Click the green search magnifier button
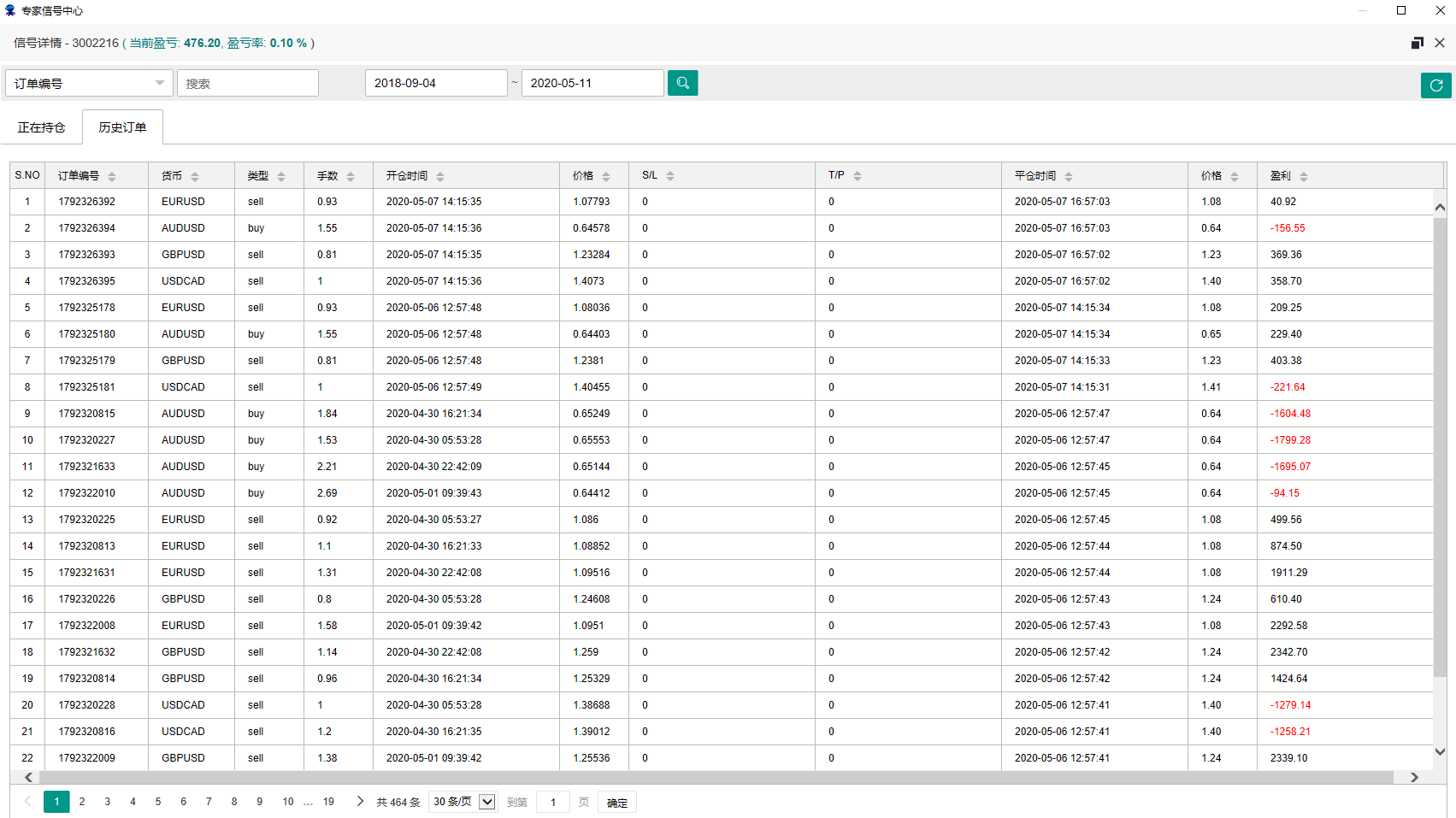1456x818 pixels. [682, 83]
